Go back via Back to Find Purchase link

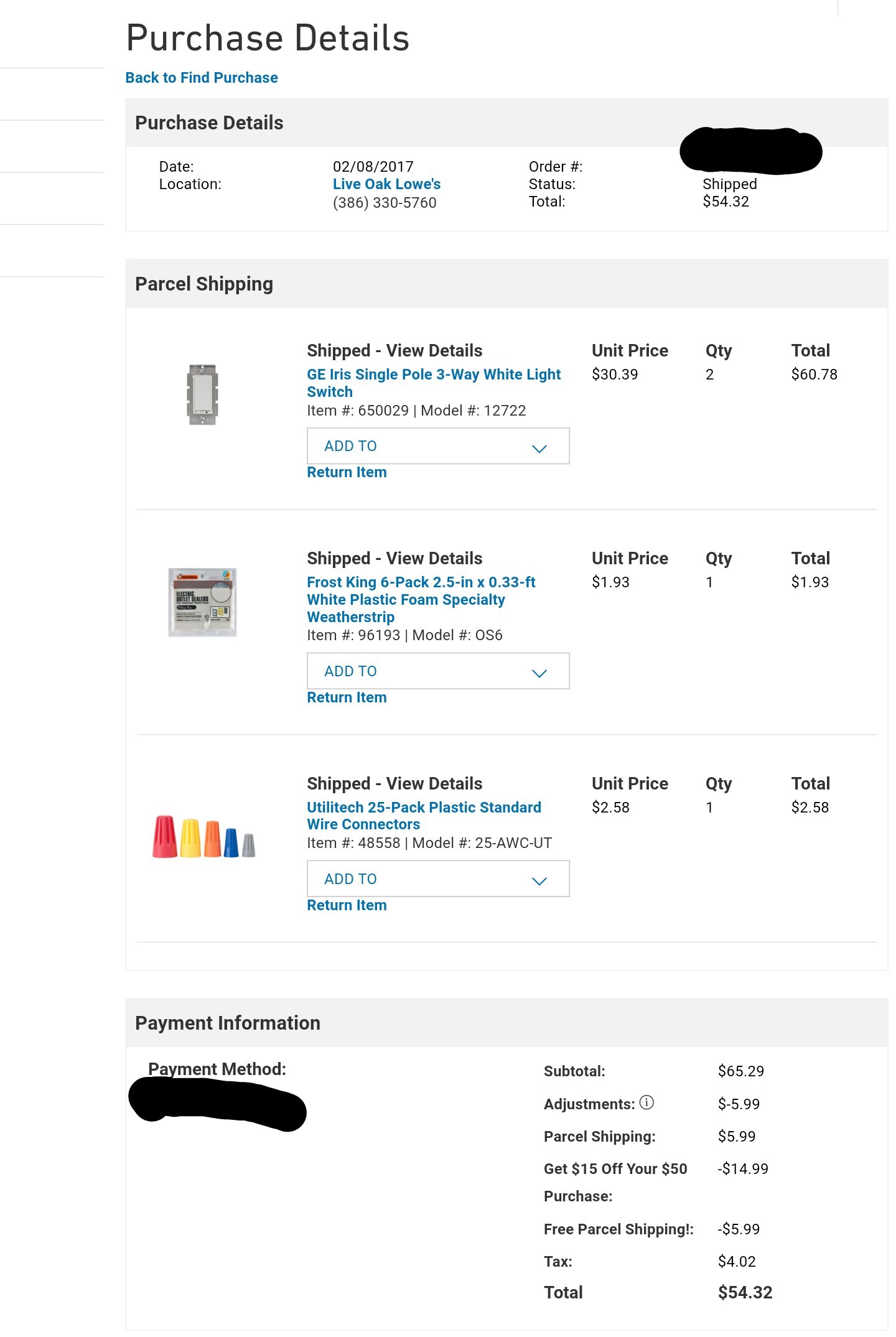[202, 78]
